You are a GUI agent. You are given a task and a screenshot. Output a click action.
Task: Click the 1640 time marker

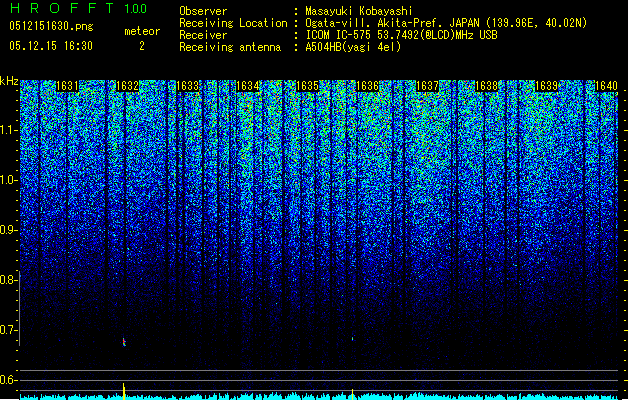606,86
